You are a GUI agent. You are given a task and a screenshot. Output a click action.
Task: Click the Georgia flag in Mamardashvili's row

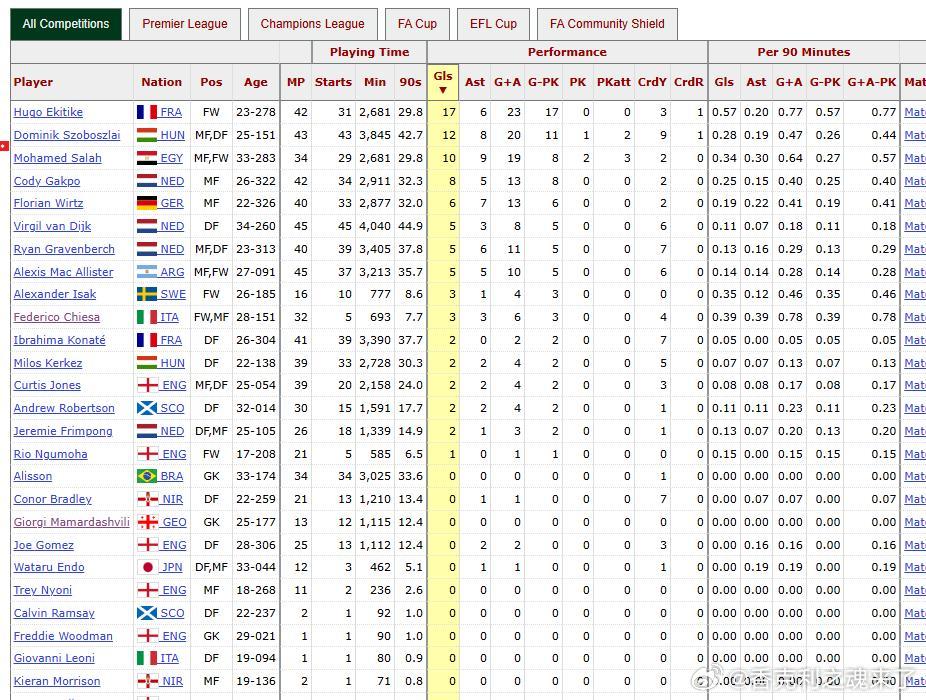click(147, 522)
